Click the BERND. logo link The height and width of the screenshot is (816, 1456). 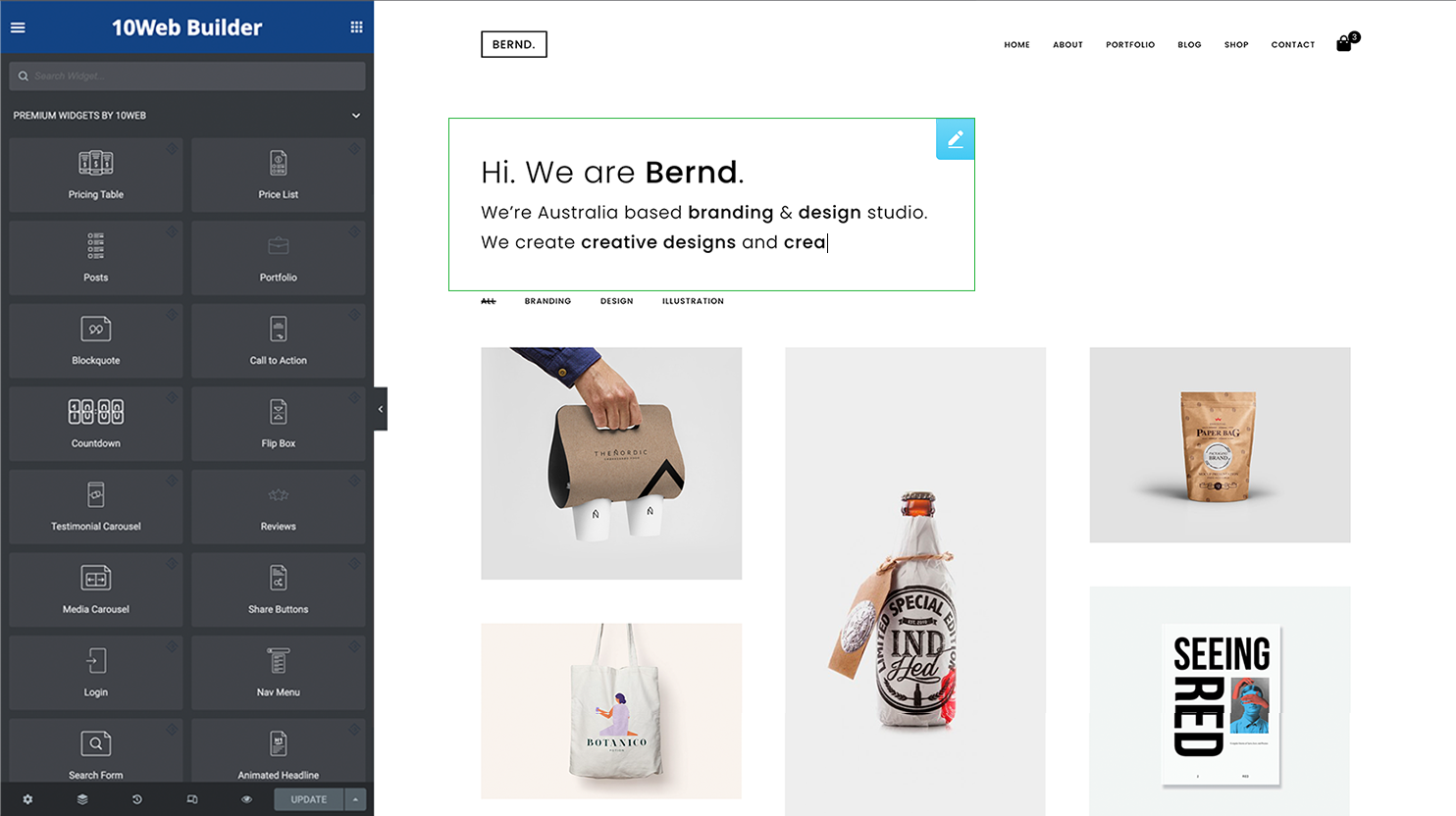[513, 44]
